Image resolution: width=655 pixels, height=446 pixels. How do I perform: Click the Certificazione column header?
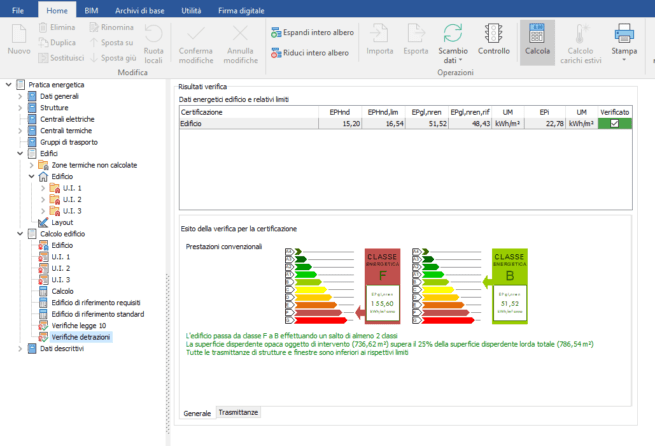(249, 112)
